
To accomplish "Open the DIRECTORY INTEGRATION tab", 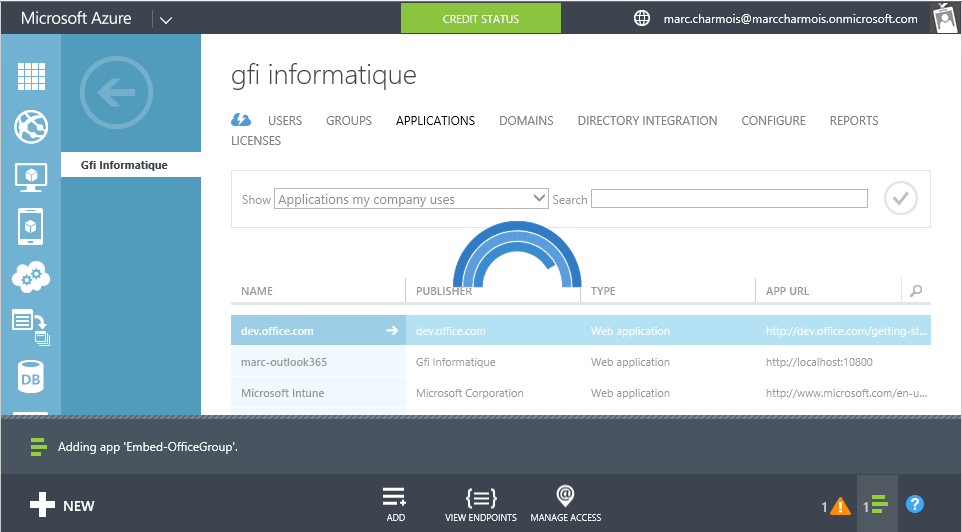I will click(647, 121).
